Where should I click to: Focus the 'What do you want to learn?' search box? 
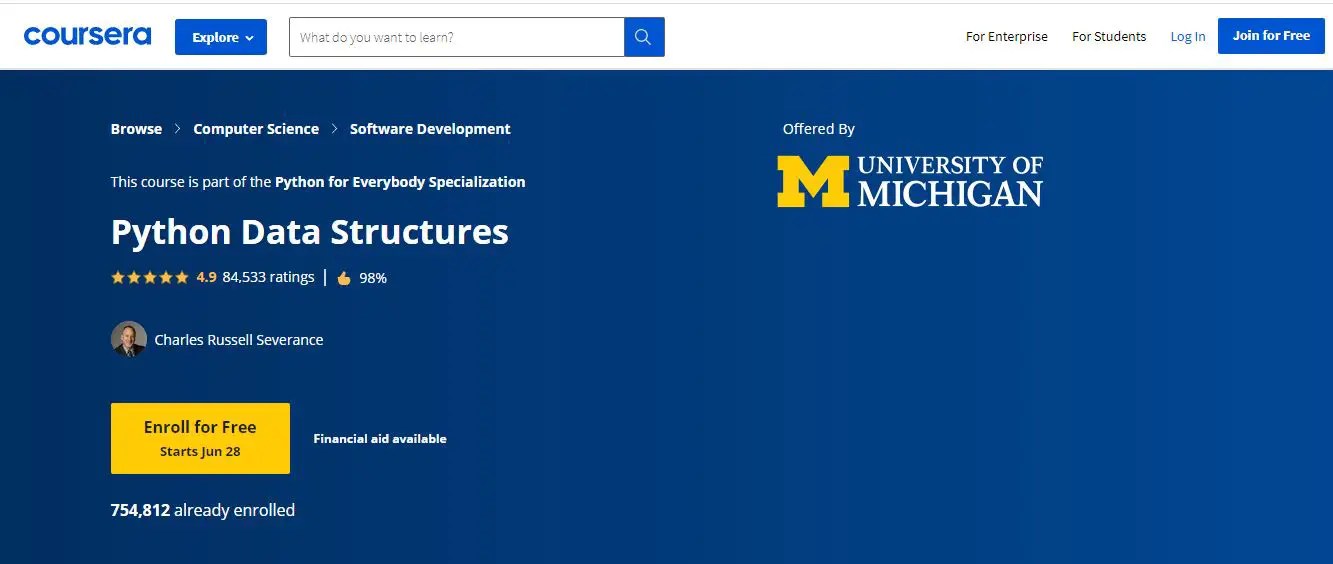click(457, 37)
